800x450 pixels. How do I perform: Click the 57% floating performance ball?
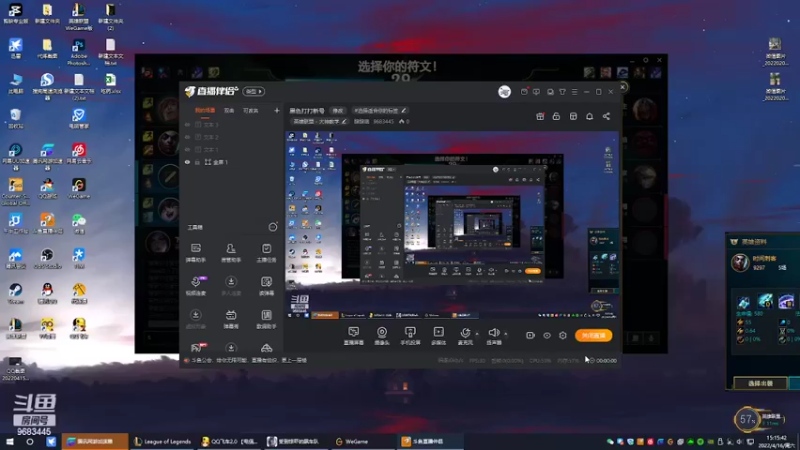point(747,419)
